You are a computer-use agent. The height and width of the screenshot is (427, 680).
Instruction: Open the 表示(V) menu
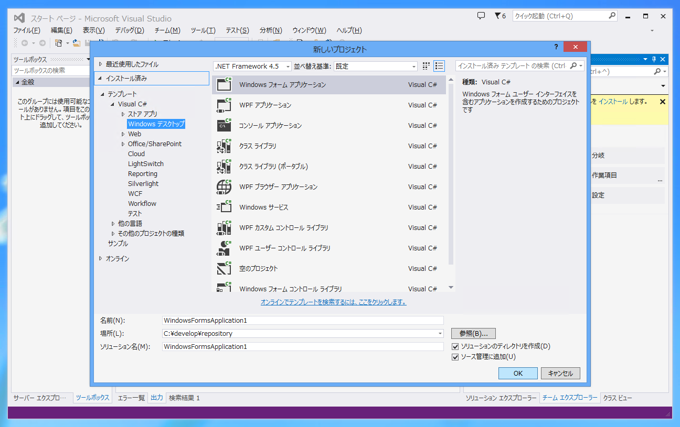(94, 30)
